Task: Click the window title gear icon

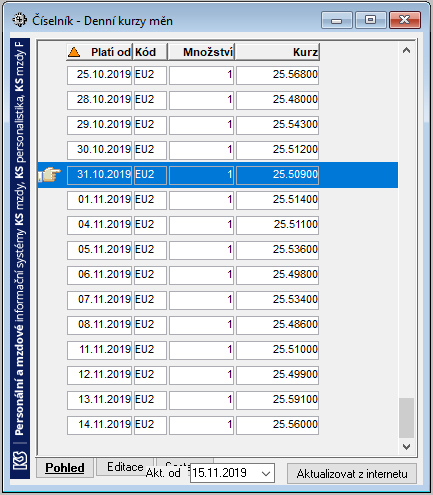Action: click(x=19, y=20)
